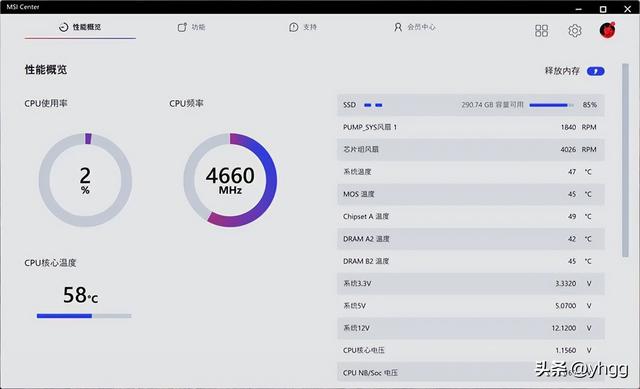Toggle the 释放内存 switch

[596, 71]
